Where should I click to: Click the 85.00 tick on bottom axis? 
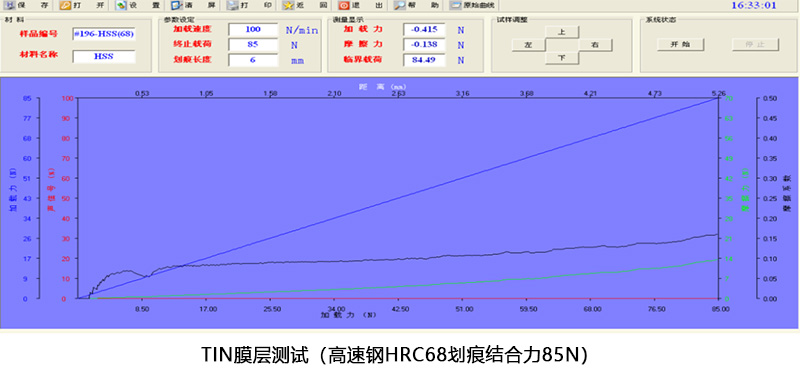(x=720, y=309)
